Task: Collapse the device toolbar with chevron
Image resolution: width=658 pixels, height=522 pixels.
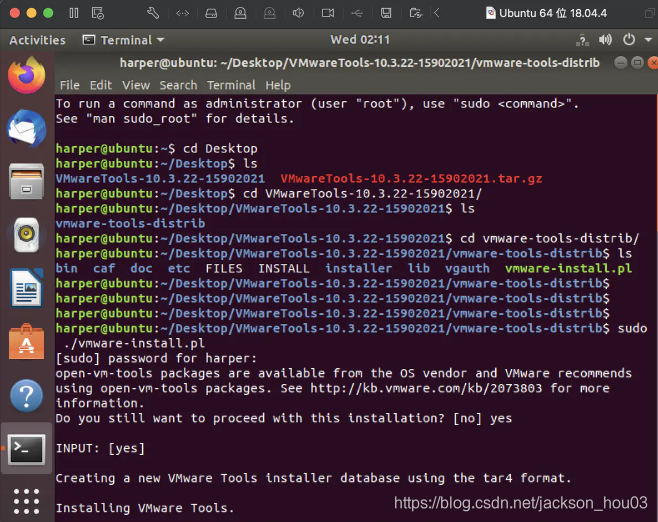Action: 436,13
